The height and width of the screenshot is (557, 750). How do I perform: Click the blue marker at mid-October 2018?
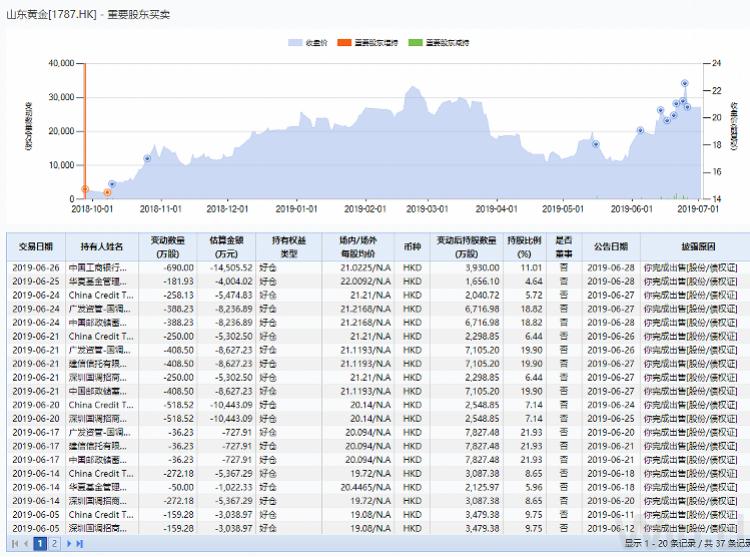coord(112,184)
